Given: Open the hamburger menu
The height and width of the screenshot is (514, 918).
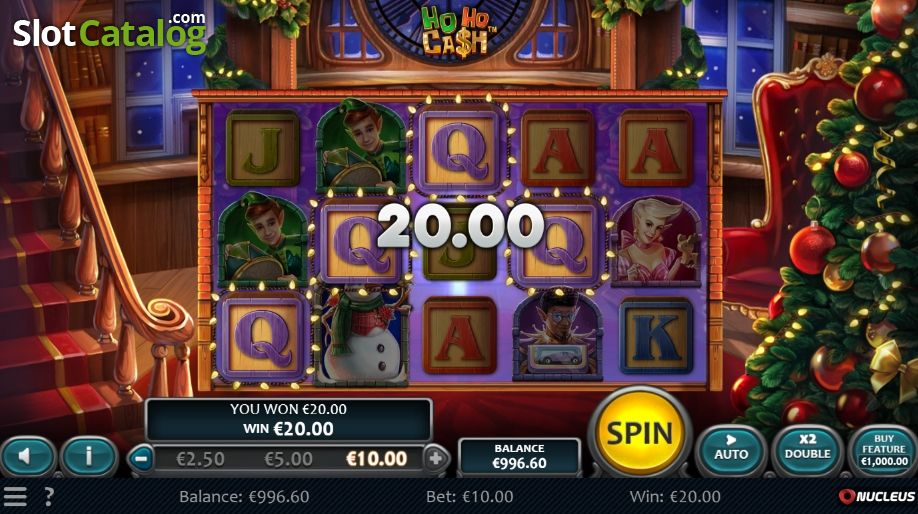Looking at the screenshot, I should 15,496.
